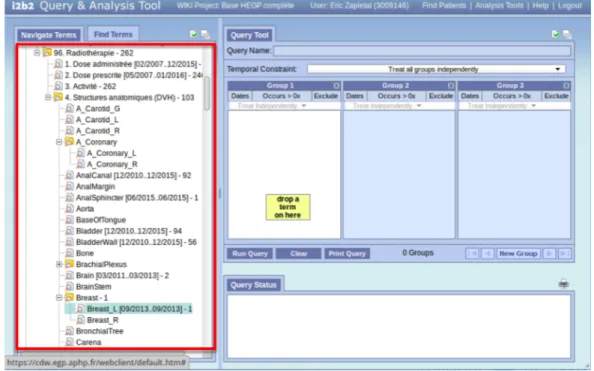Switch to the Navigate Terms tab
The image size is (594, 371).
pos(48,35)
